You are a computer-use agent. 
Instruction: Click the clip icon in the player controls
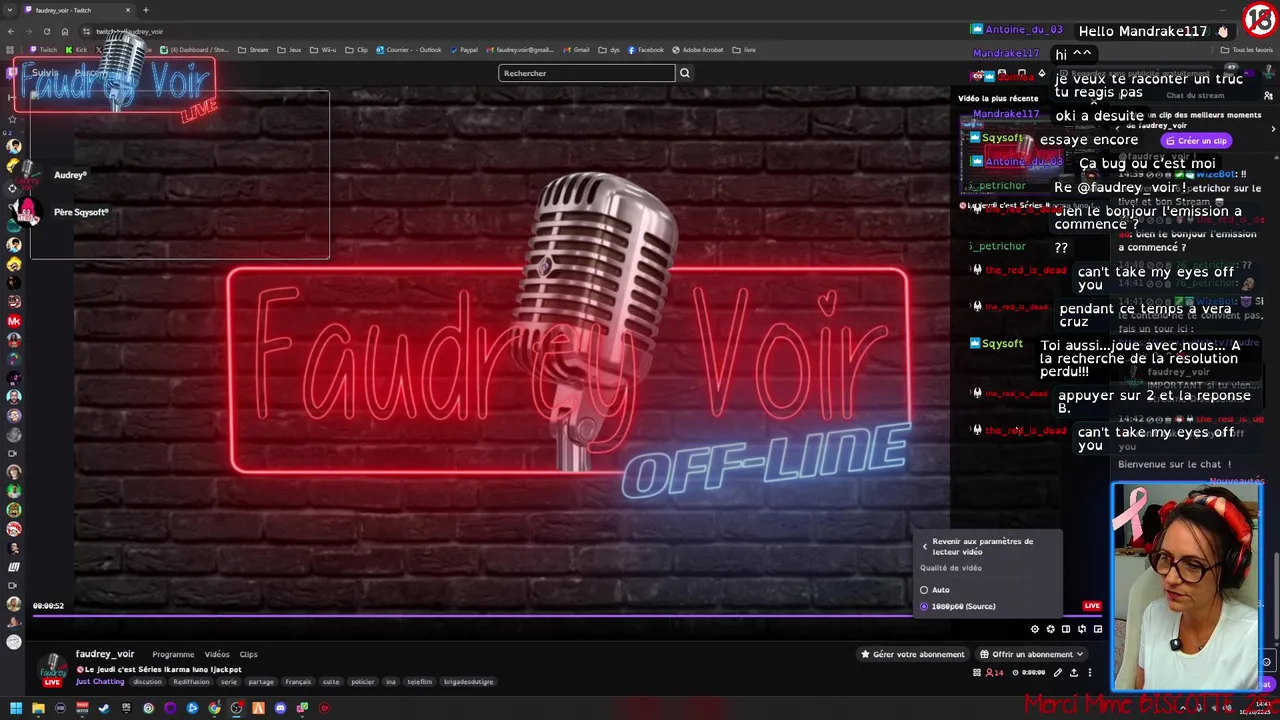pos(1050,629)
